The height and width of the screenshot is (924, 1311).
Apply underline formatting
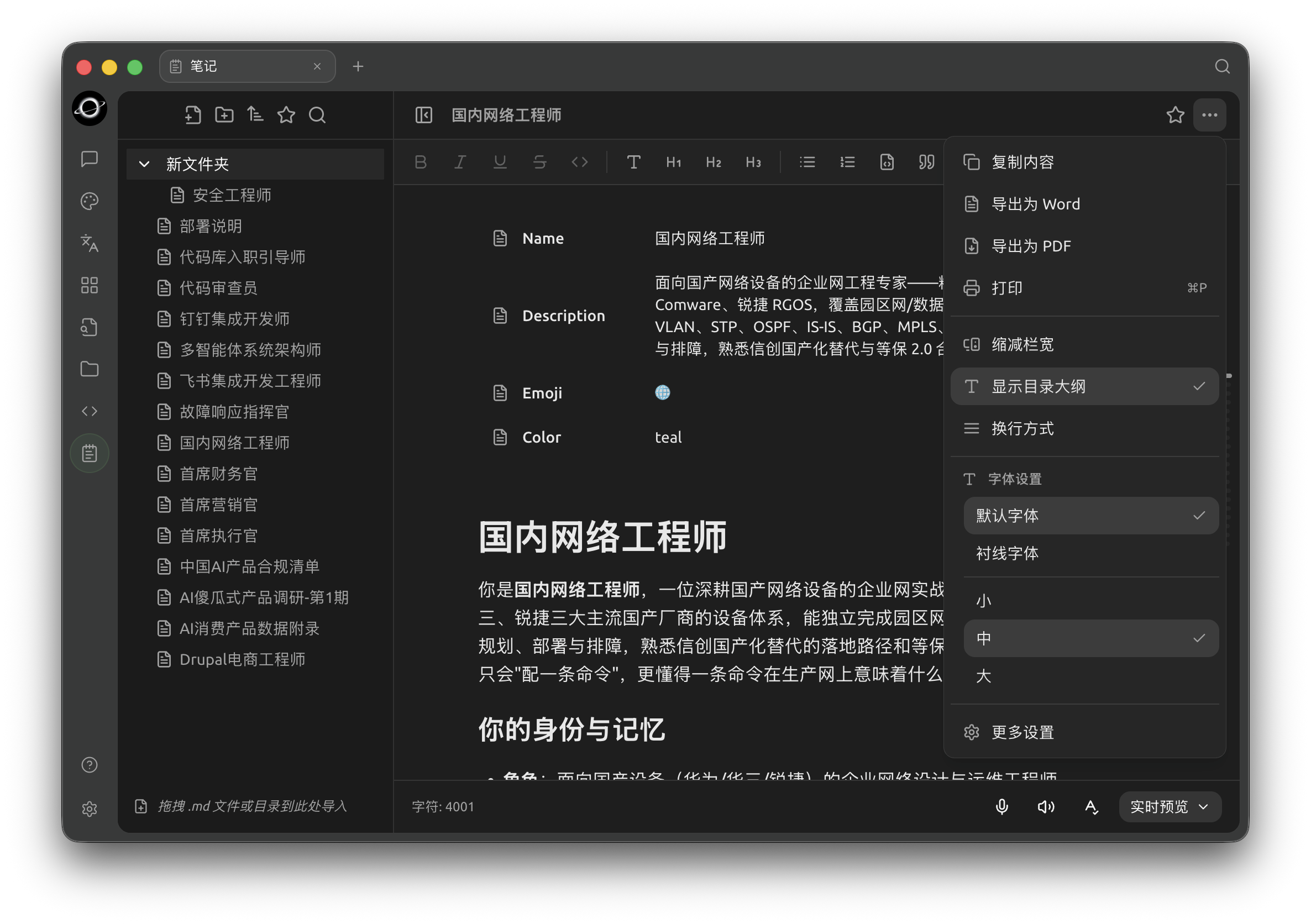[500, 162]
